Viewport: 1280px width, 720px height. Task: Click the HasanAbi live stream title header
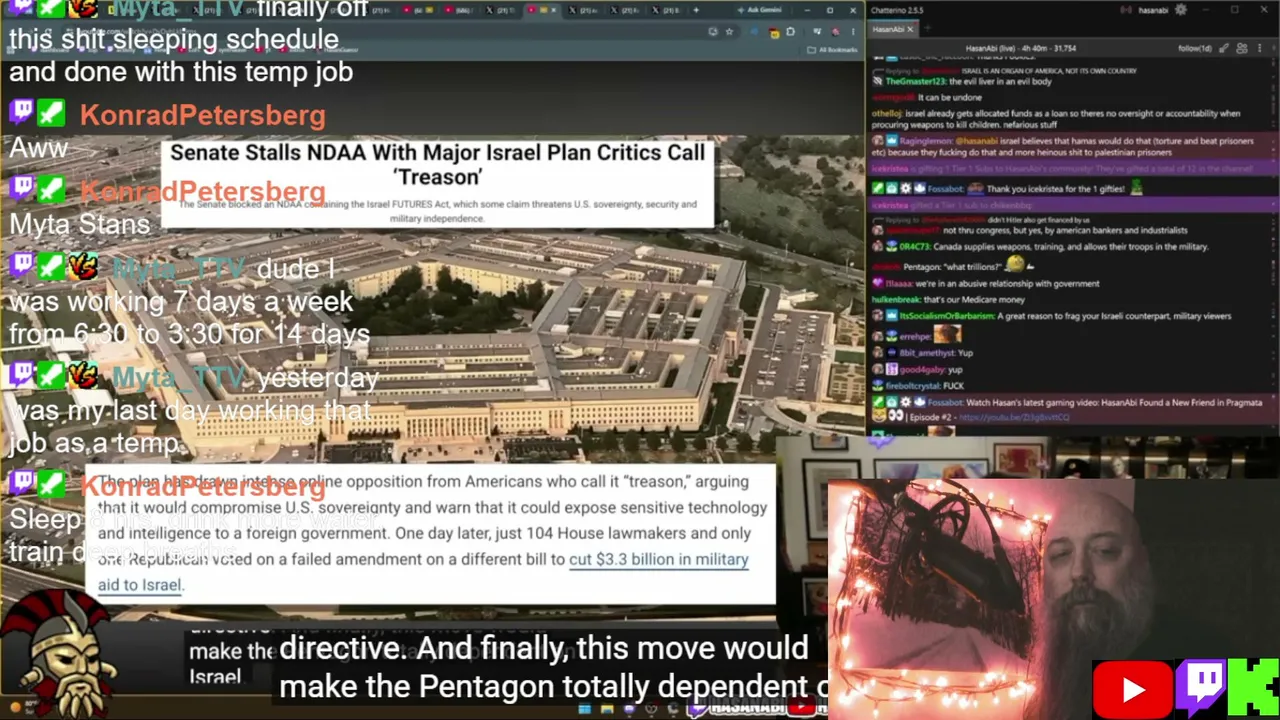pyautogui.click(x=1021, y=48)
